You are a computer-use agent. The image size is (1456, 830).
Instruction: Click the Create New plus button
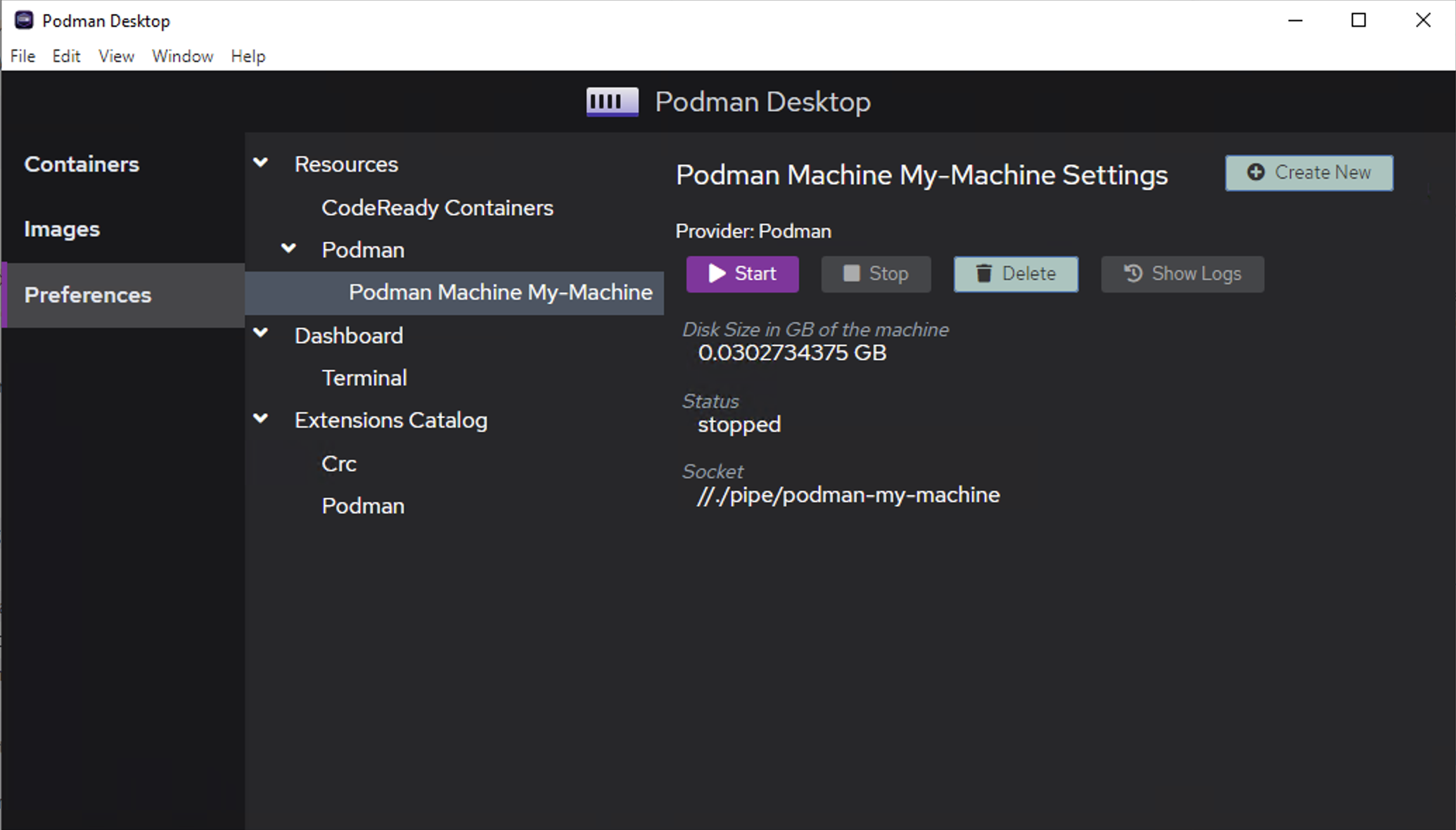coord(1308,173)
